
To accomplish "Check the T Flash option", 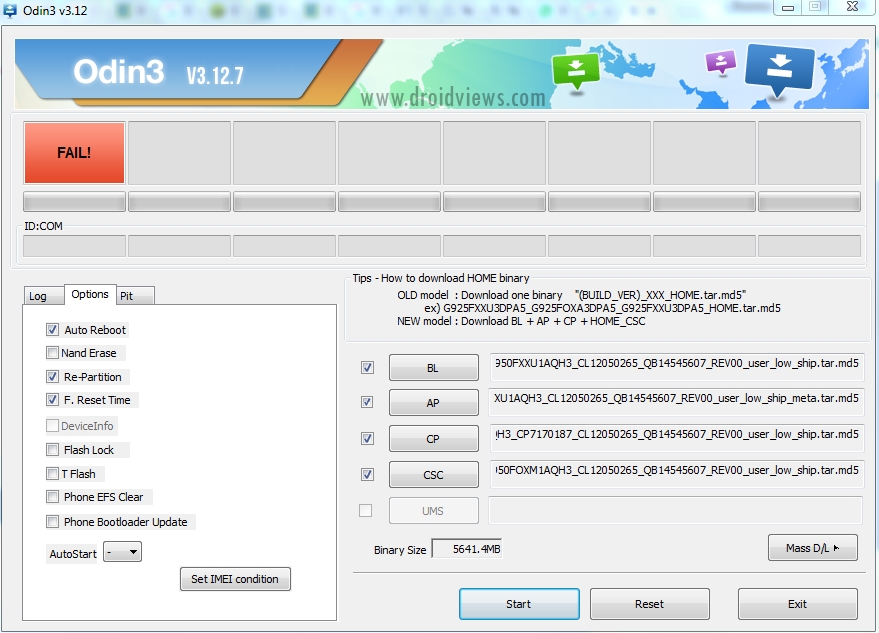I will click(x=52, y=474).
